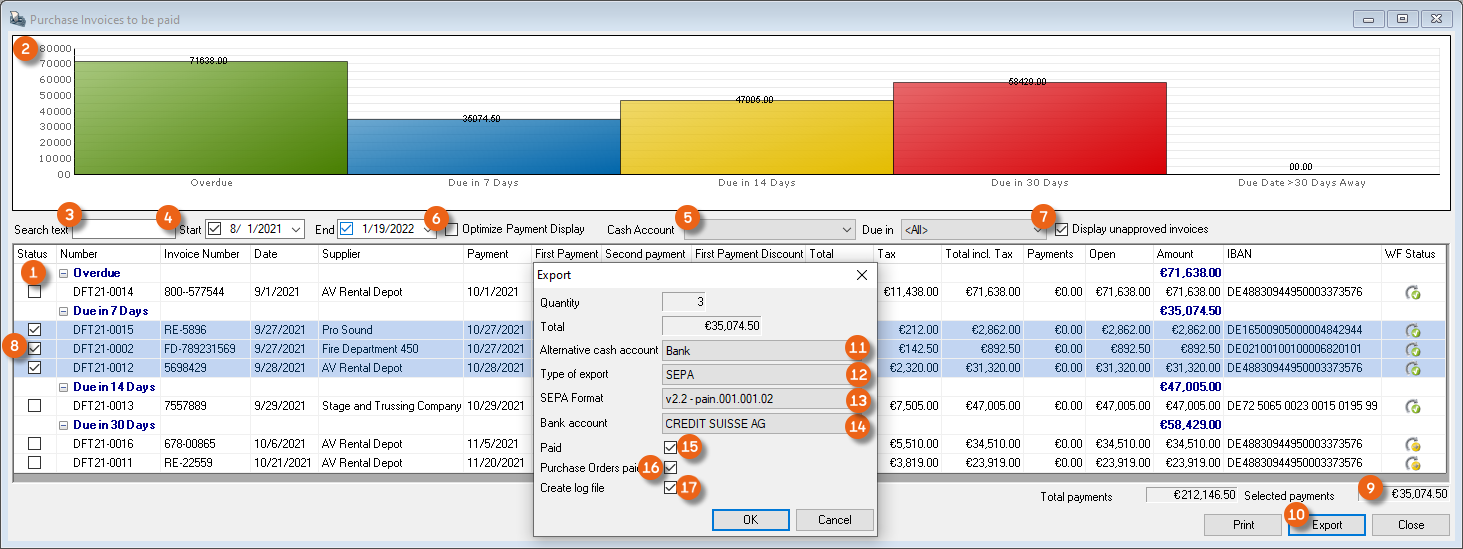Tick the status checkbox for DFT21-0014

(x=35, y=292)
